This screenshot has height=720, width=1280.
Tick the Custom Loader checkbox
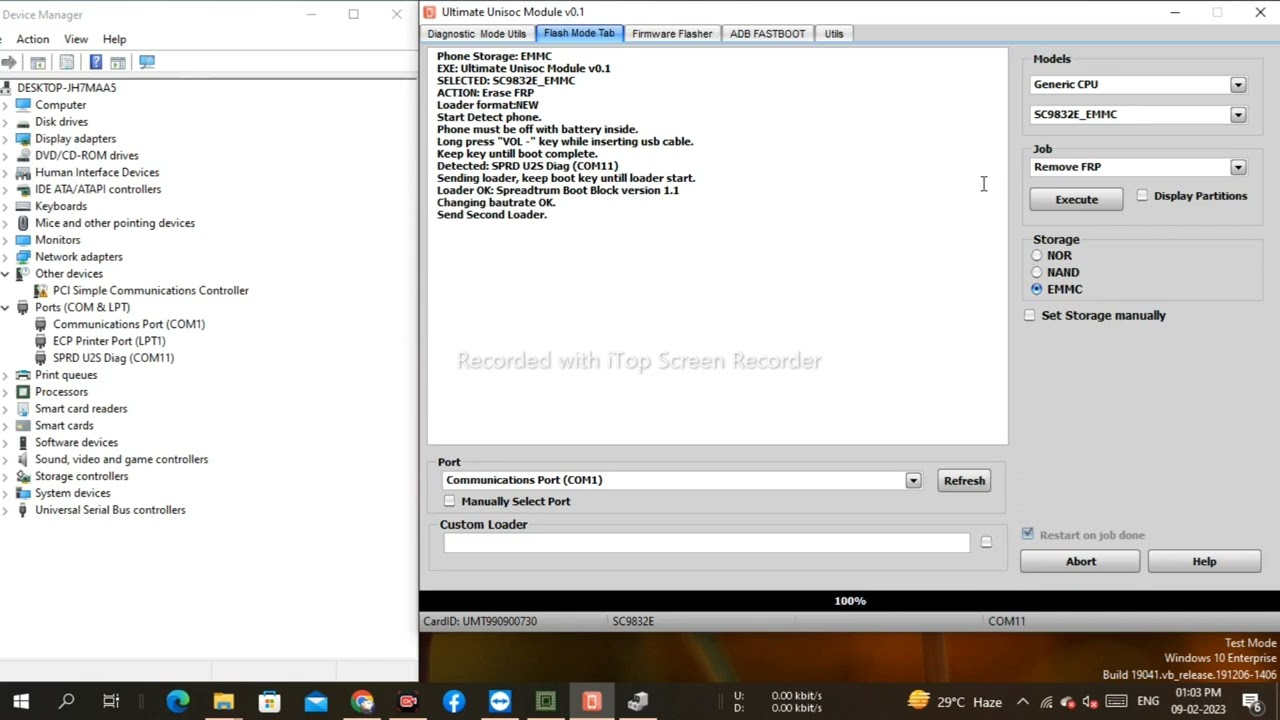(x=986, y=542)
